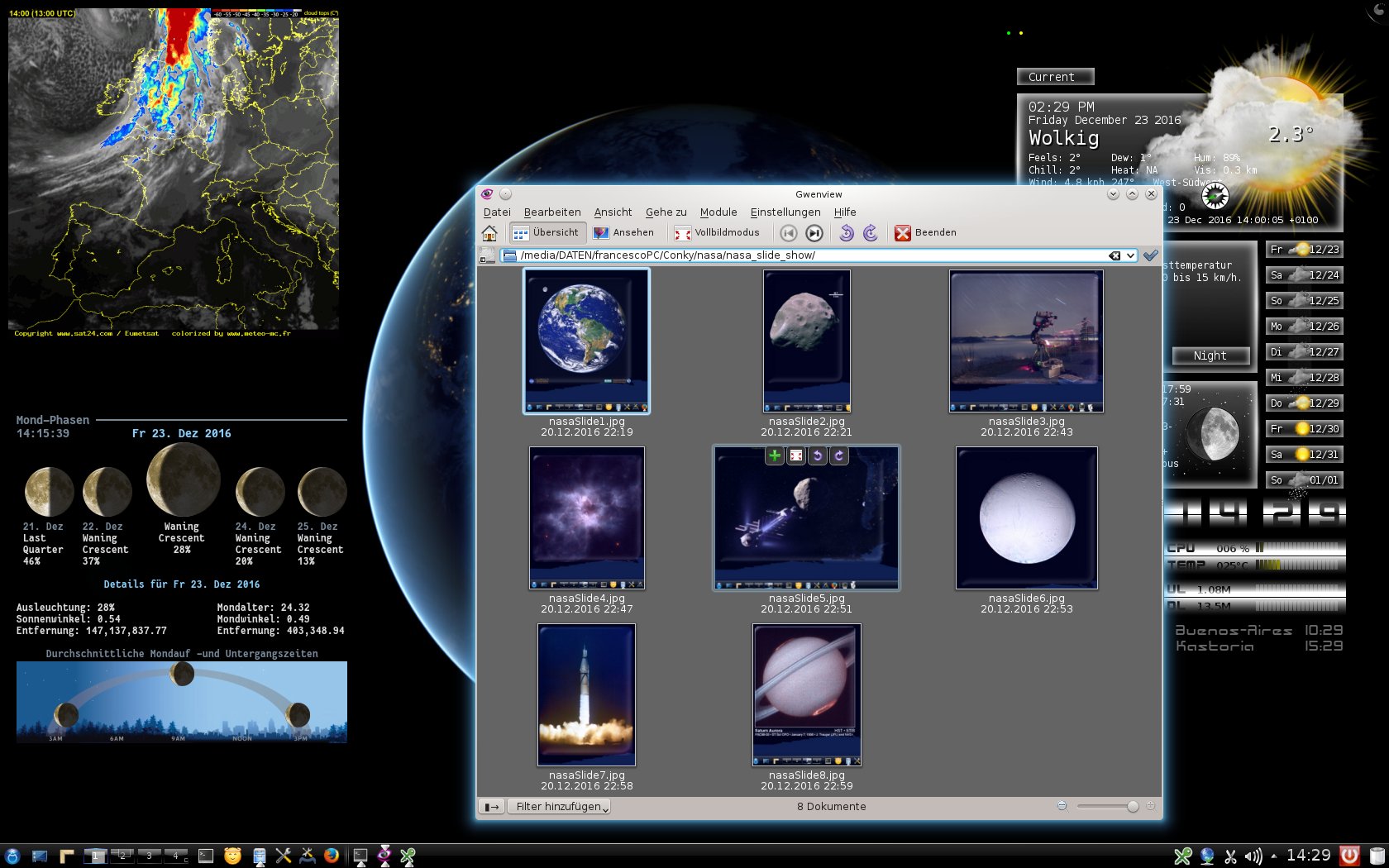The width and height of the screenshot is (1389, 868).
Task: Toggle the Ansehen view mode
Action: (624, 233)
